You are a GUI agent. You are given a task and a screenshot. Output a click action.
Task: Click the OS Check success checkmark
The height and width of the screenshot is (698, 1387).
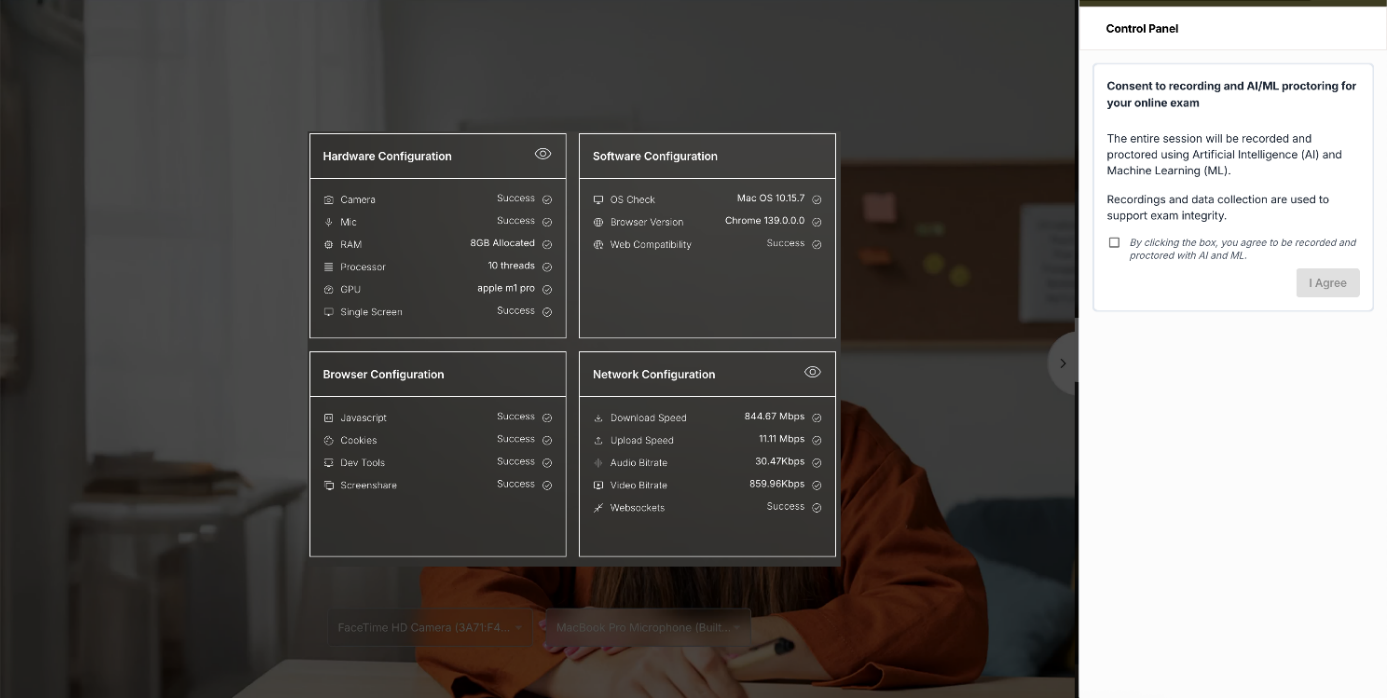tap(817, 200)
